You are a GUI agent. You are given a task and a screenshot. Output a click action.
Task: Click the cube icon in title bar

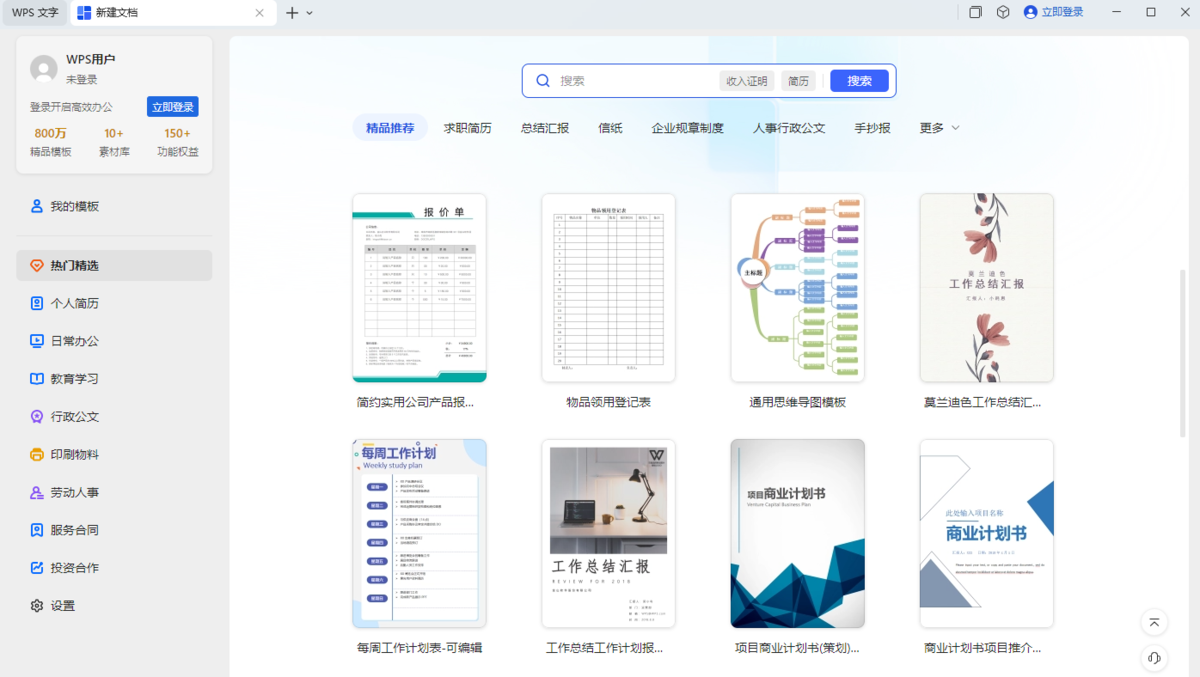pos(1003,12)
